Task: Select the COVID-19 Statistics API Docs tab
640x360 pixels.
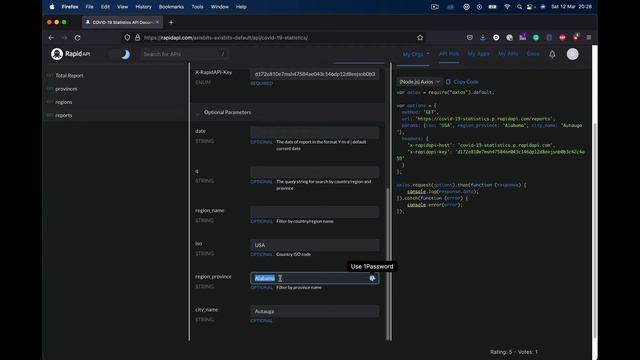Action: coord(122,22)
